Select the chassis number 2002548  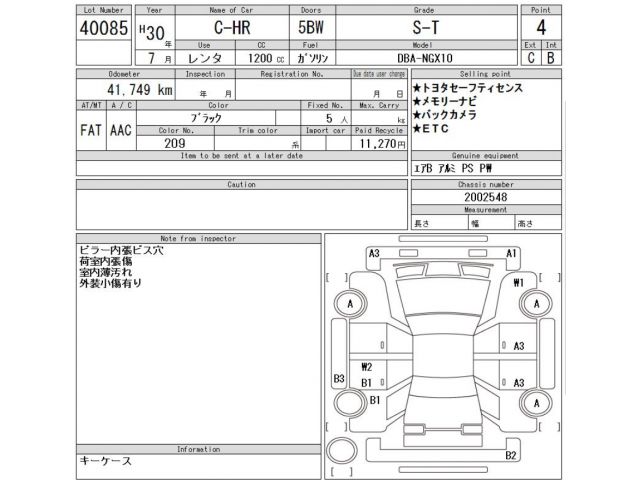click(486, 197)
